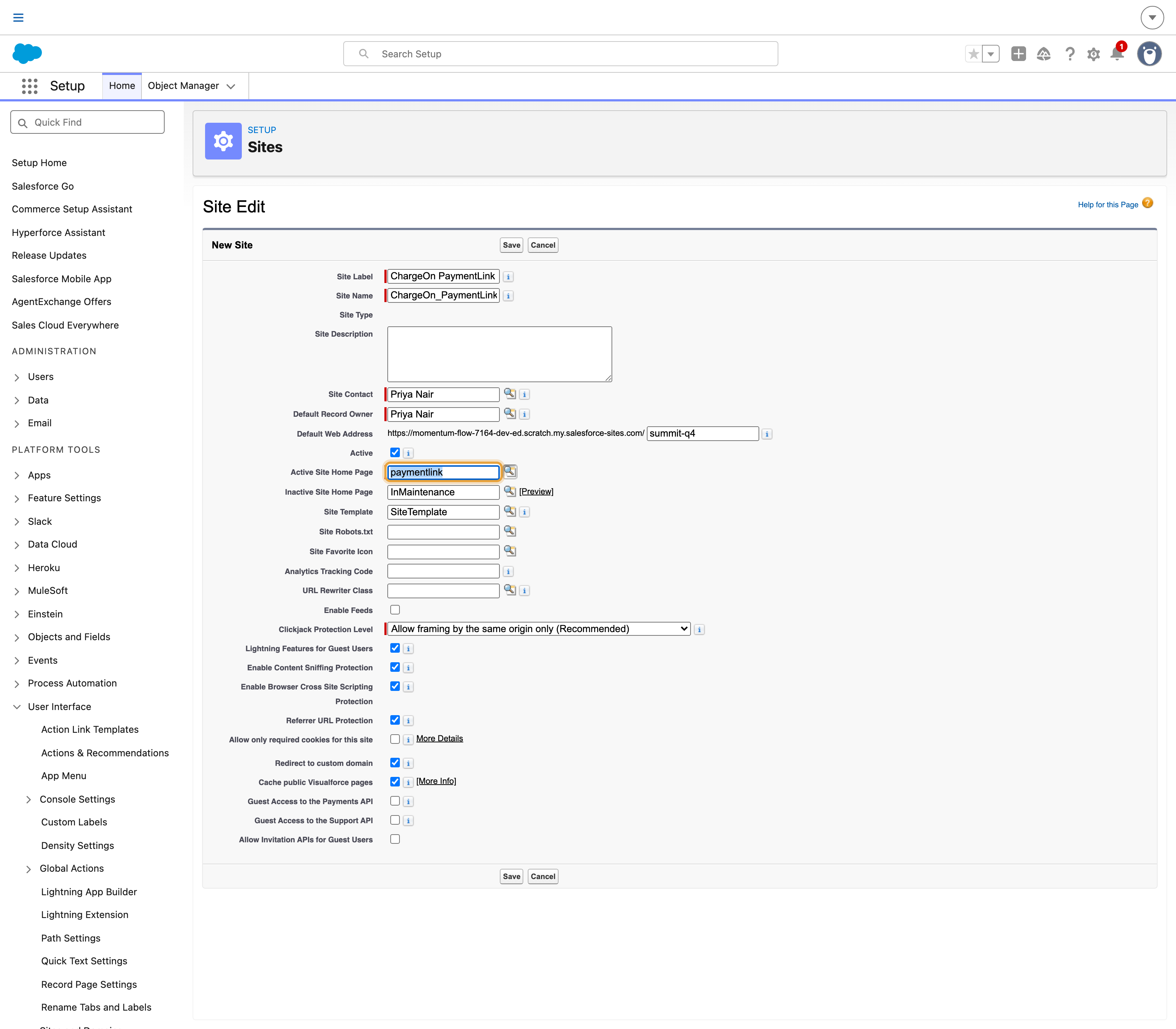This screenshot has height=1029, width=1176.
Task: Open the Favorites list dropdown arrow
Action: click(990, 54)
